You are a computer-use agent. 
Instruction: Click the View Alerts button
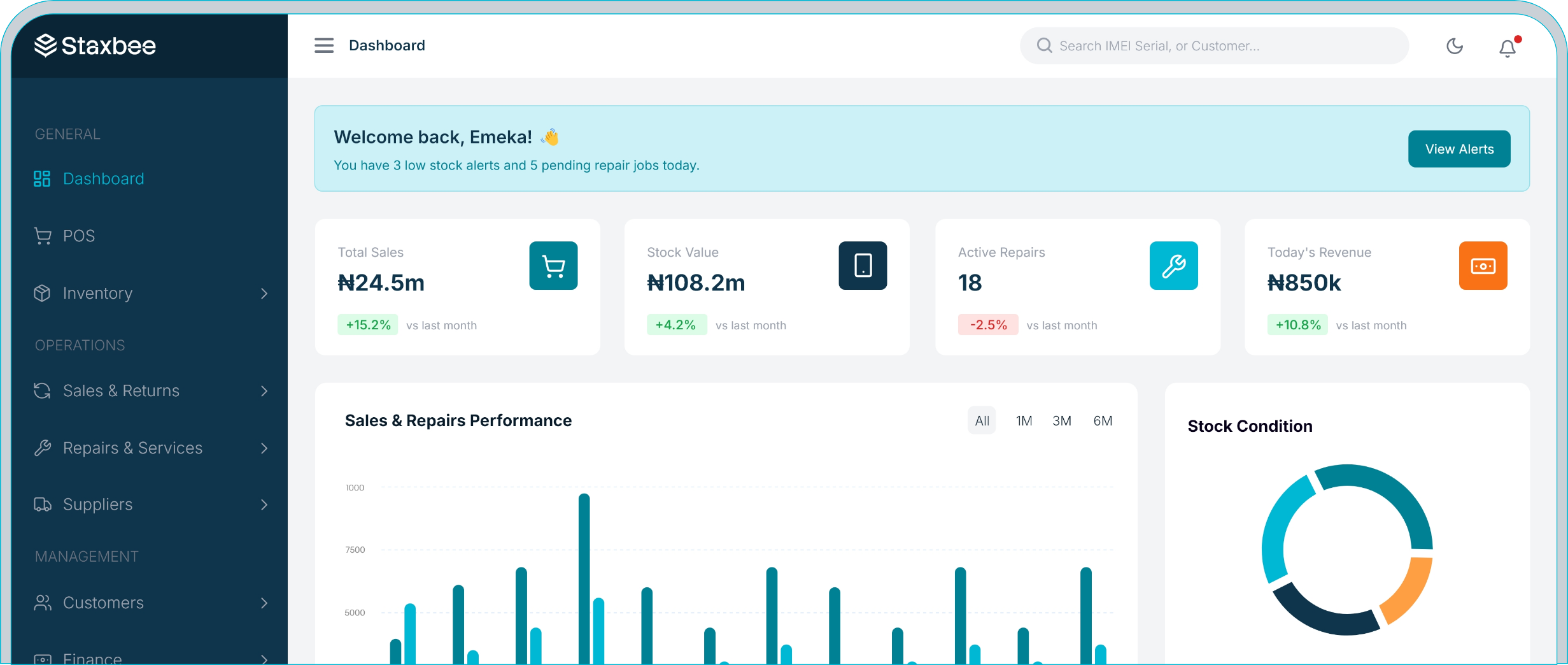pyautogui.click(x=1459, y=148)
